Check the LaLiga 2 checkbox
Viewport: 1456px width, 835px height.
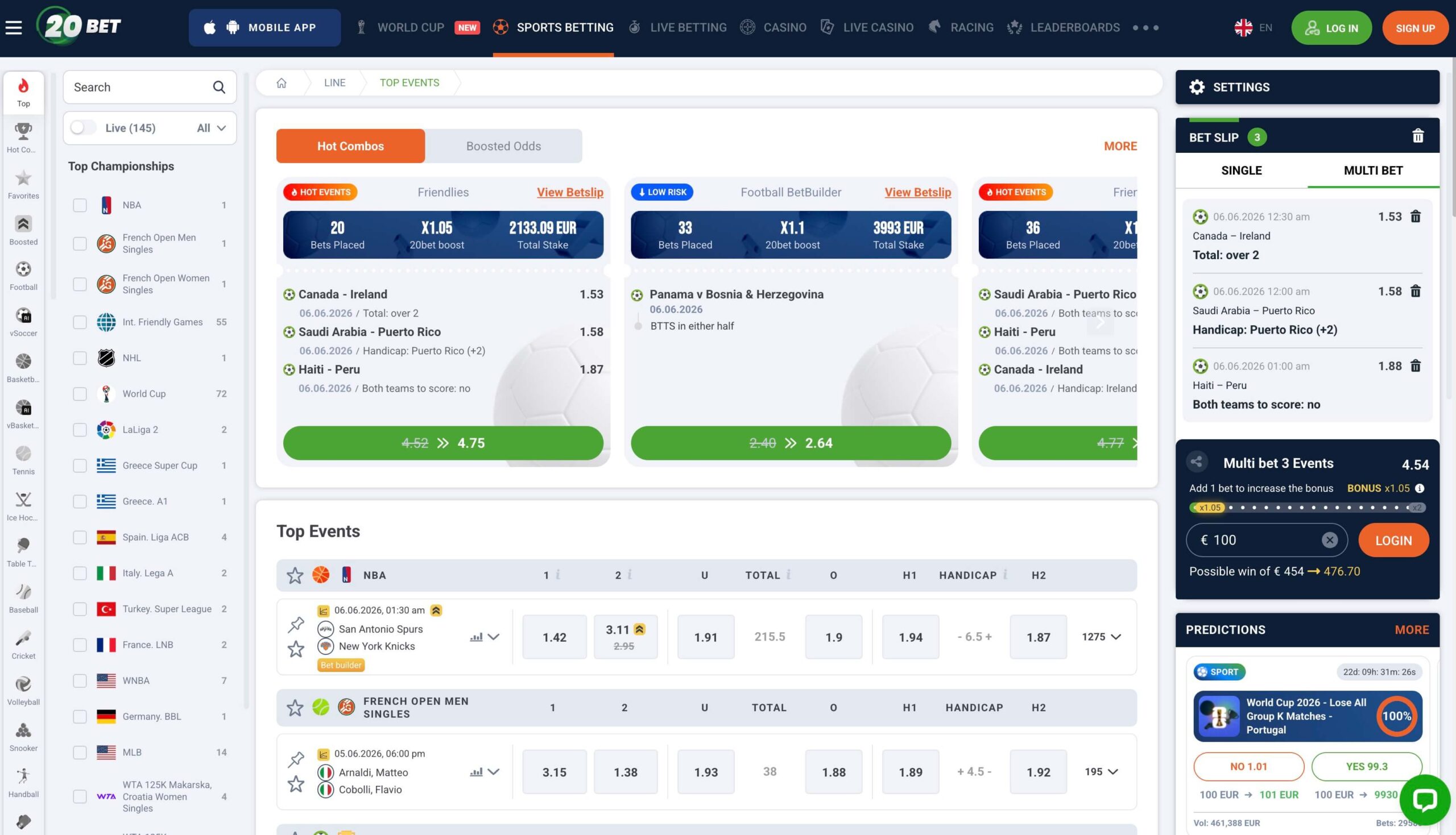coord(80,430)
